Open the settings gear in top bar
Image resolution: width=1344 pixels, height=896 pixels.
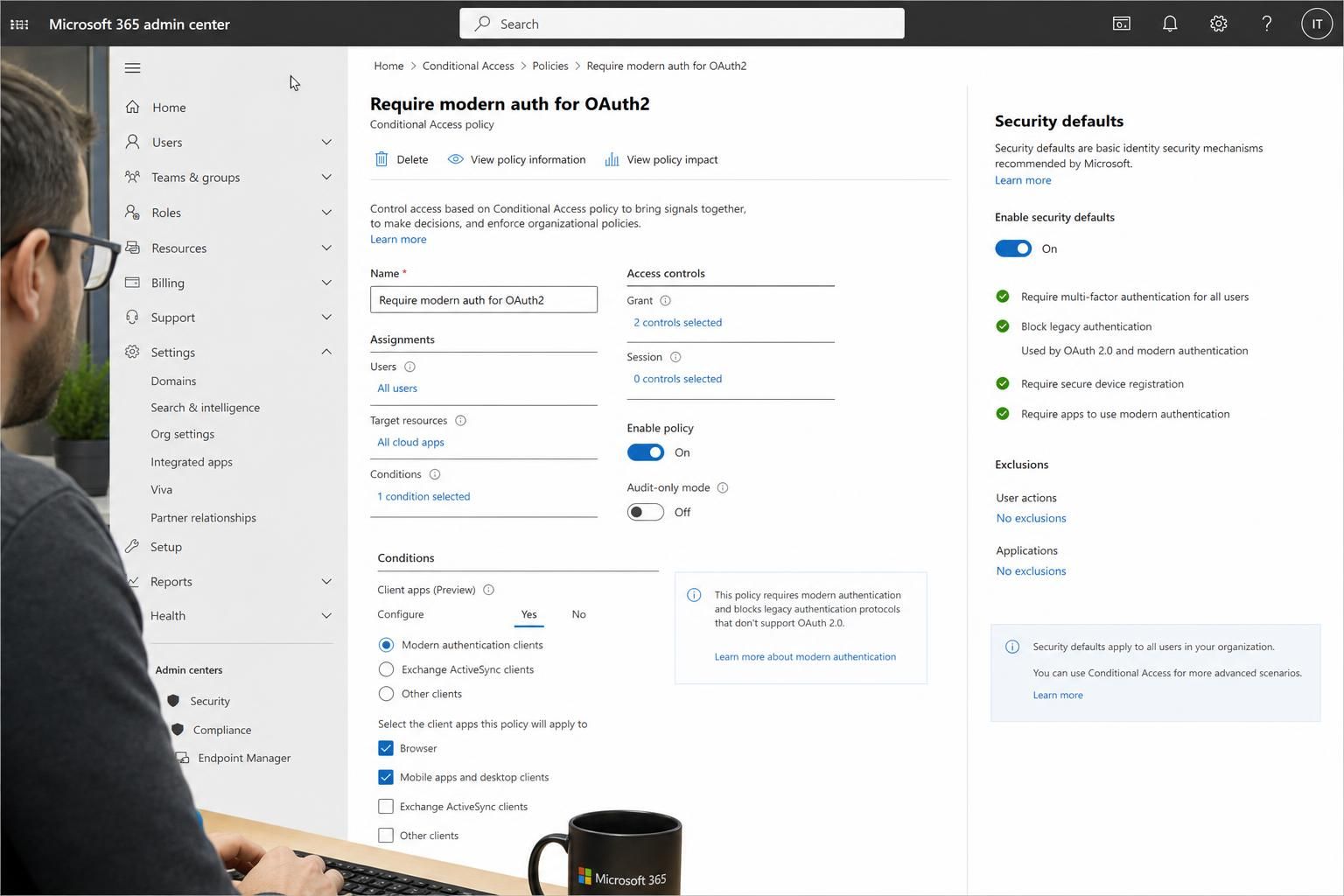tap(1218, 24)
